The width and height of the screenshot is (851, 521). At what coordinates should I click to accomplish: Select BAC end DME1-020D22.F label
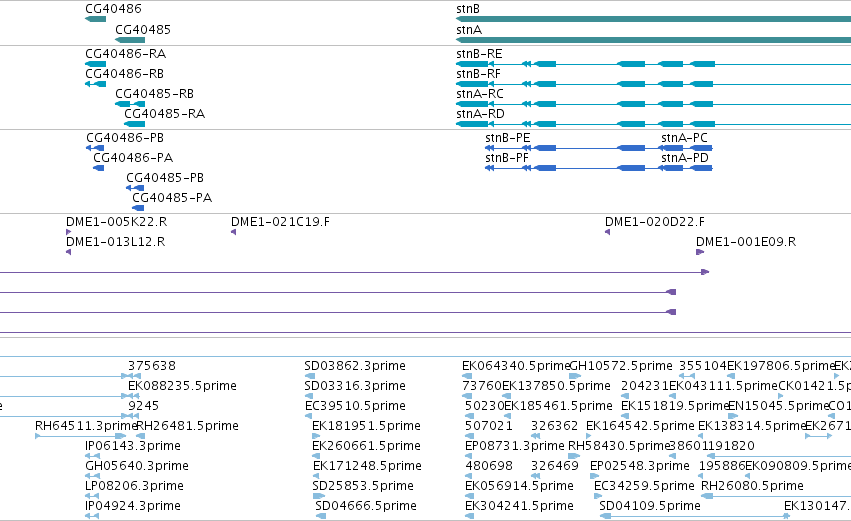[655, 222]
